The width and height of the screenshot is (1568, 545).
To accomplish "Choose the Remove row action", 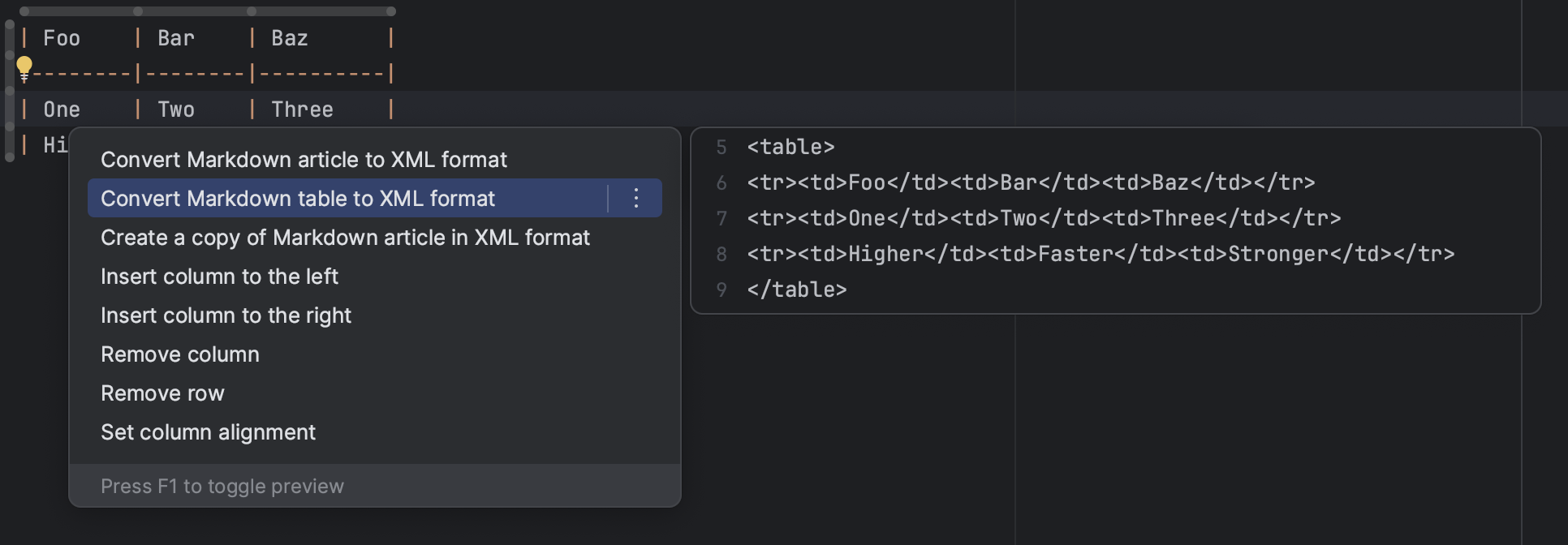I will click(162, 393).
